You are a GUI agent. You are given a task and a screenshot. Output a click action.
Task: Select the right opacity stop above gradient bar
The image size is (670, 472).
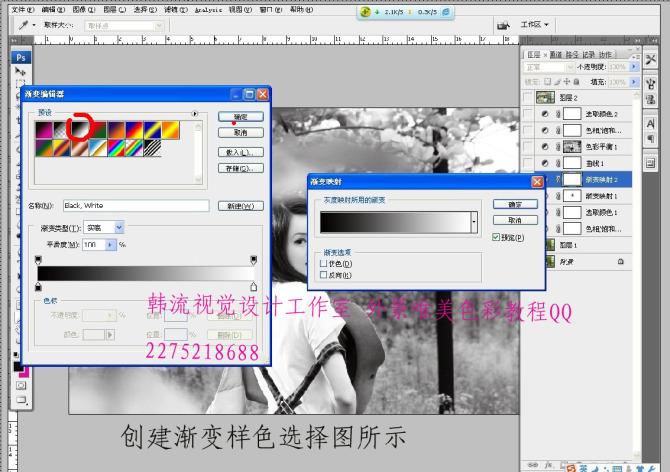(x=253, y=260)
